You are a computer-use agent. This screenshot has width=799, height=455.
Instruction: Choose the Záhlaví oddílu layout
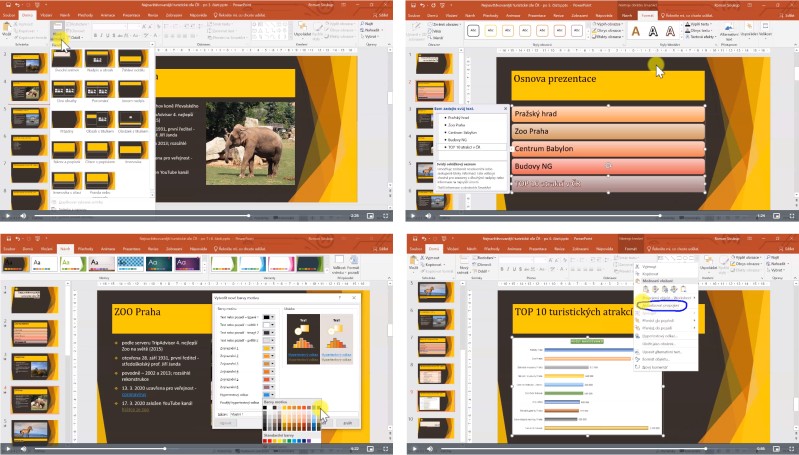(133, 61)
